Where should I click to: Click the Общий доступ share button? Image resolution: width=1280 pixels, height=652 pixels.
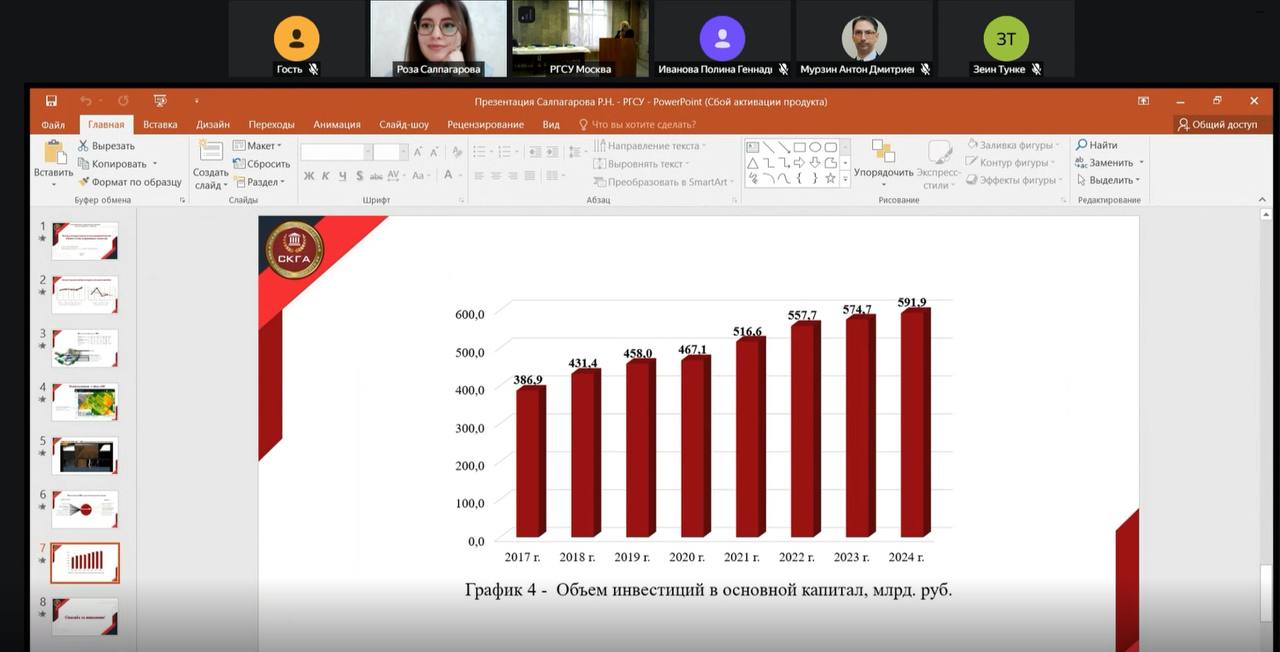1217,125
